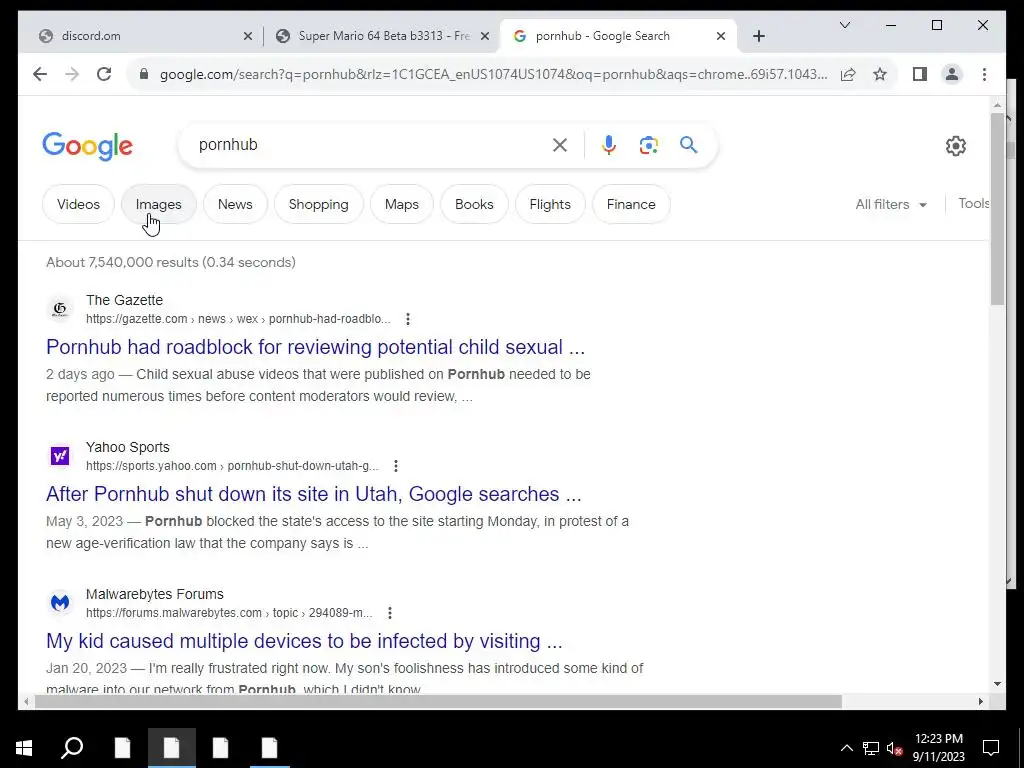Expand the All filters dropdown
Screen dimensions: 1024x768
pyautogui.click(x=891, y=204)
